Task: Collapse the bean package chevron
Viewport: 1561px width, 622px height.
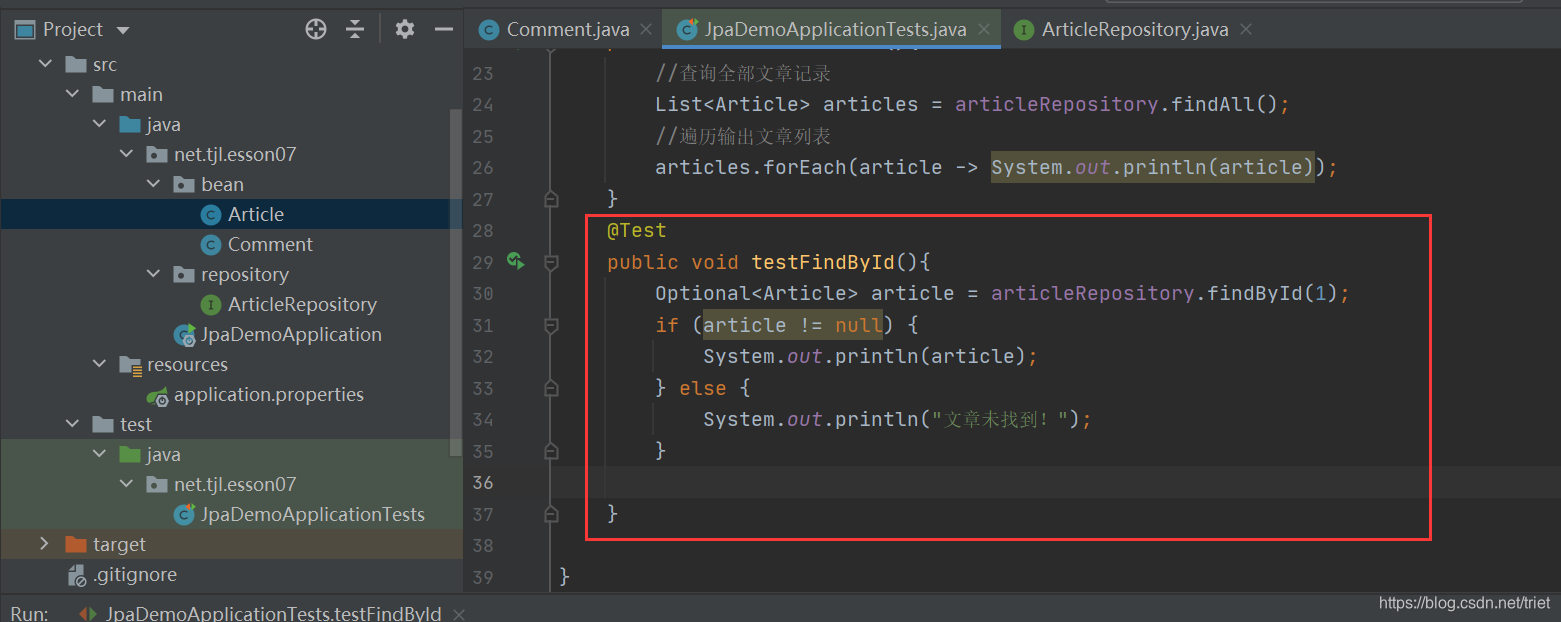Action: (x=153, y=184)
